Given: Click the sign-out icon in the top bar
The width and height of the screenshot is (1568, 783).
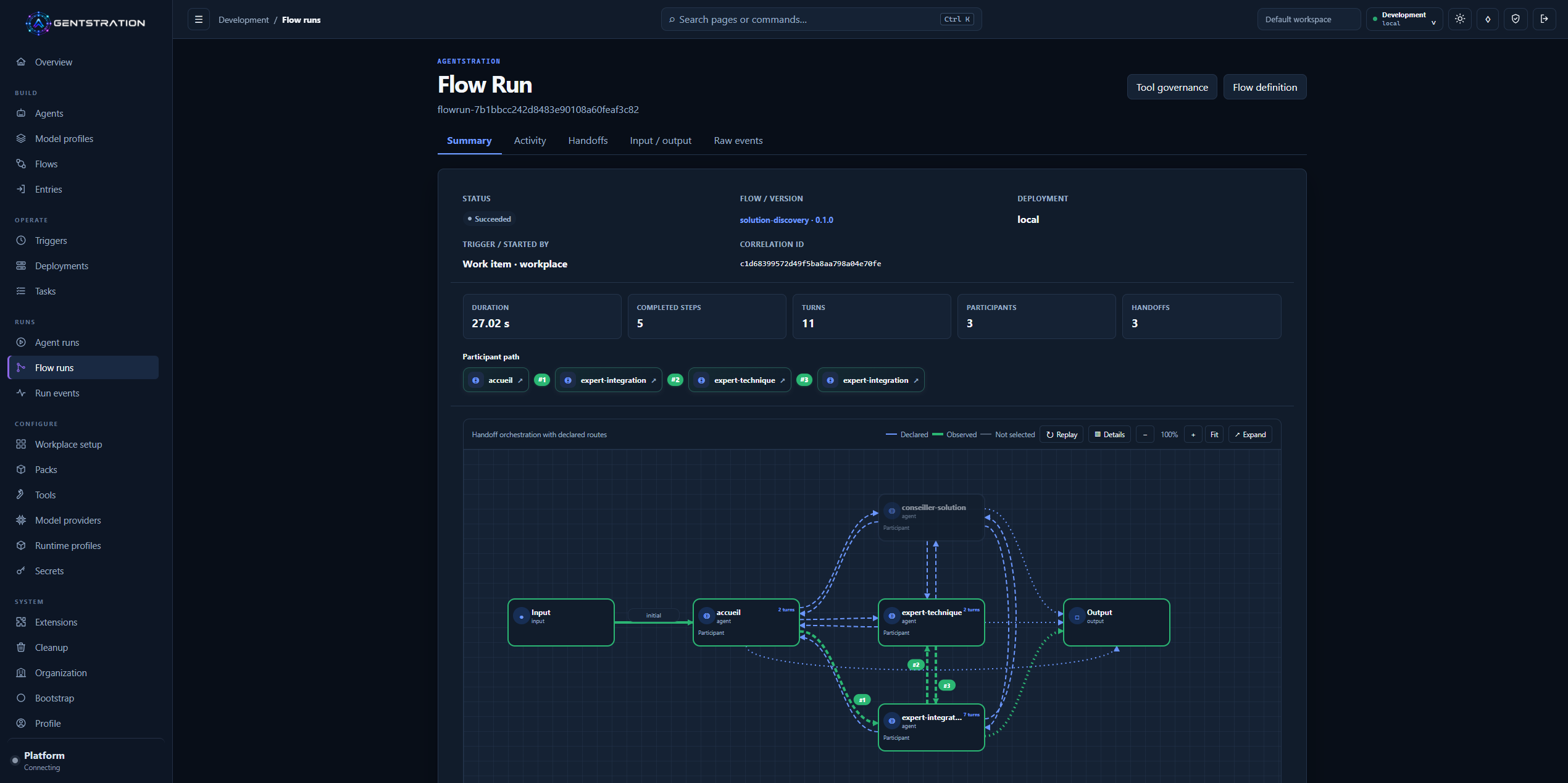Looking at the screenshot, I should (x=1544, y=19).
